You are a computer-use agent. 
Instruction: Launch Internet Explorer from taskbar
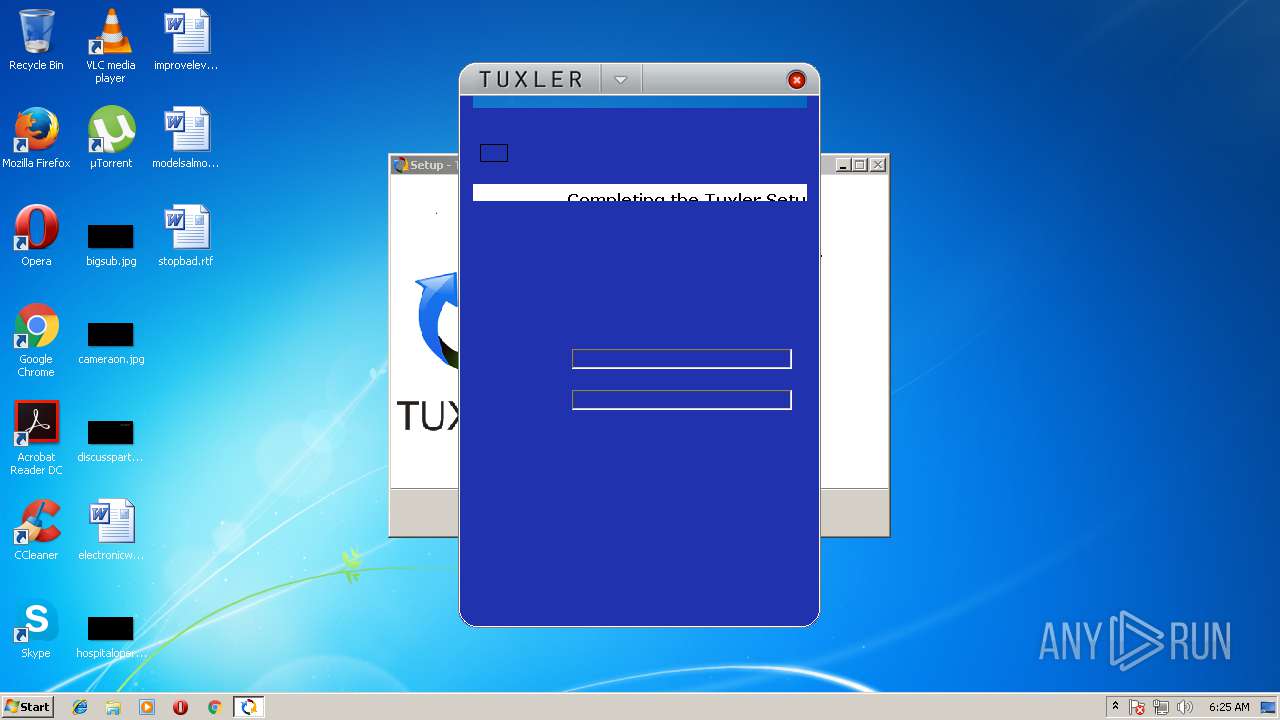tap(80, 707)
